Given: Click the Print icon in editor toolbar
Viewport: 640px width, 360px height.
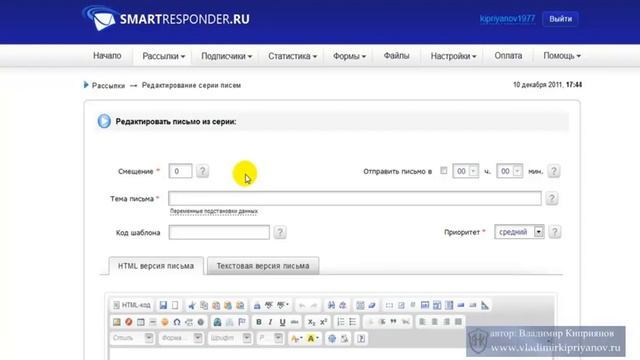Looking at the screenshot, I should click(257, 305).
